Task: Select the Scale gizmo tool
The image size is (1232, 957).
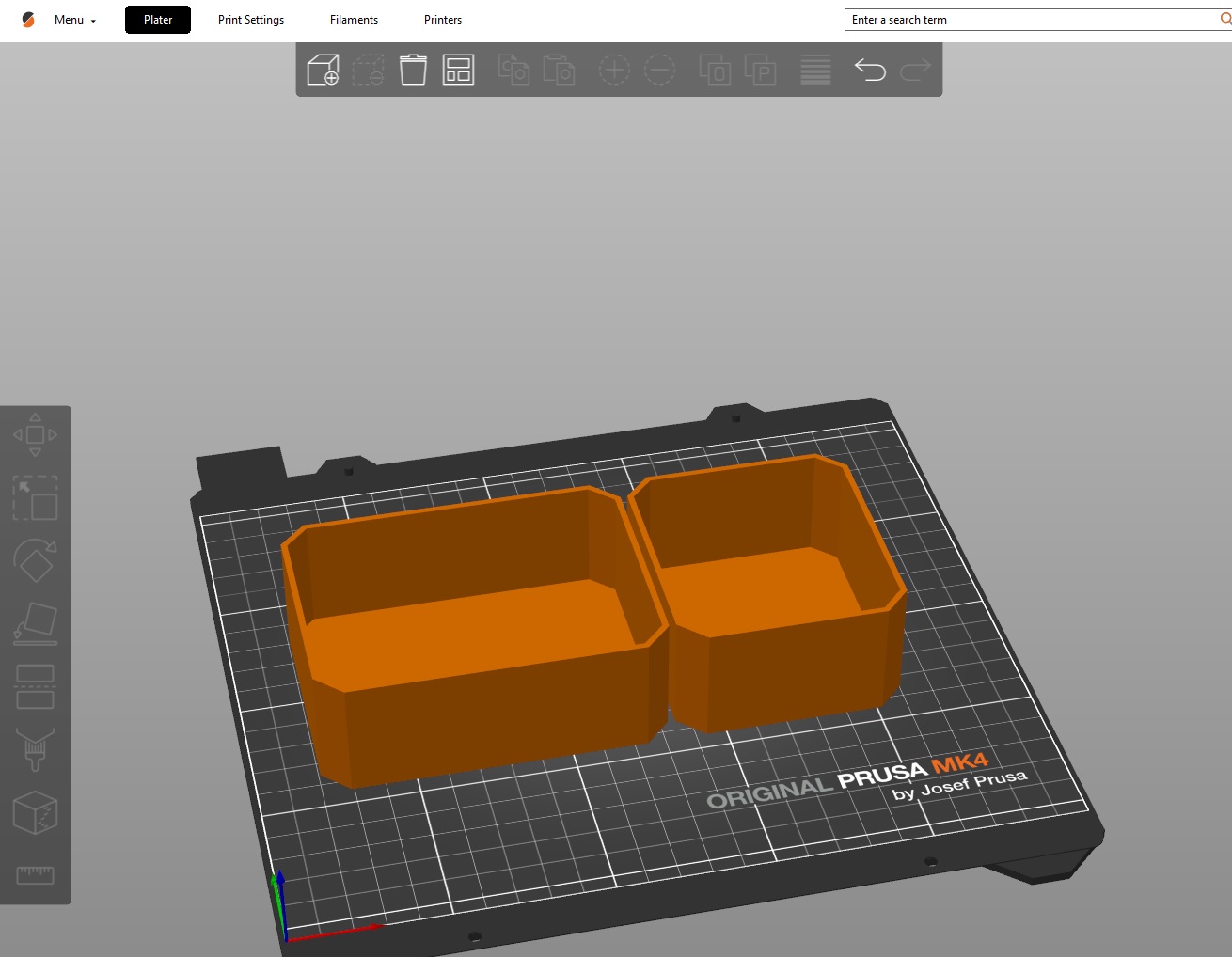Action: 35,497
